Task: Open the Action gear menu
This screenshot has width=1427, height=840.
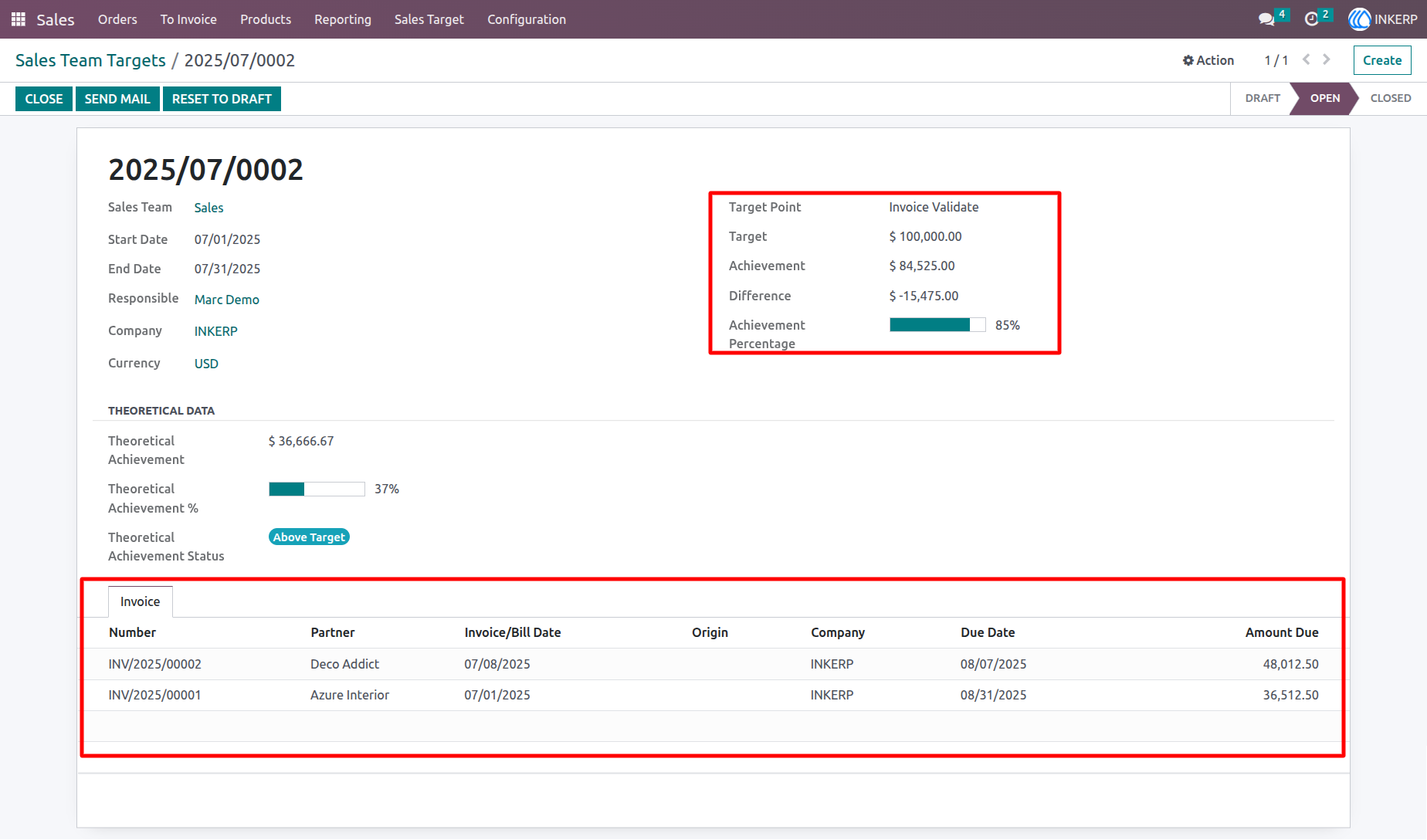Action: point(1208,60)
